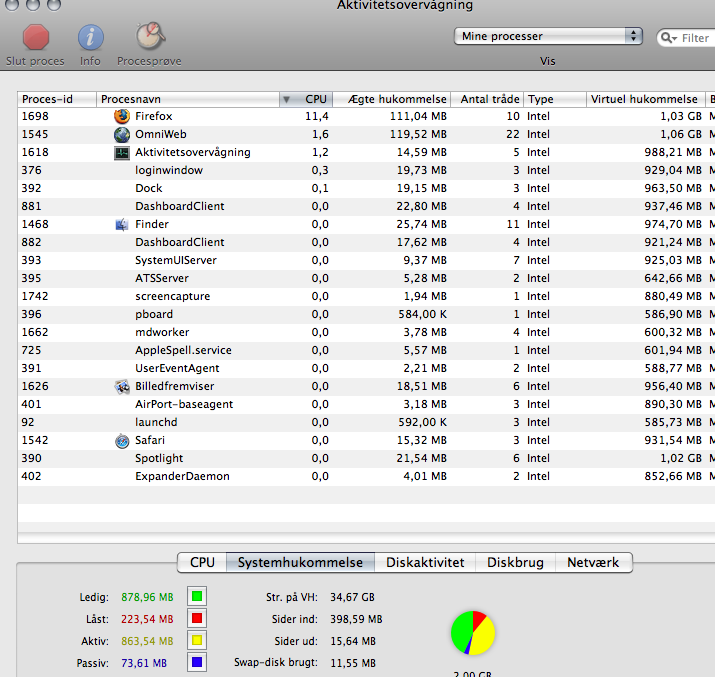The width and height of the screenshot is (715, 677).
Task: Click the 223,54 MB Låst value
Action: [147, 619]
